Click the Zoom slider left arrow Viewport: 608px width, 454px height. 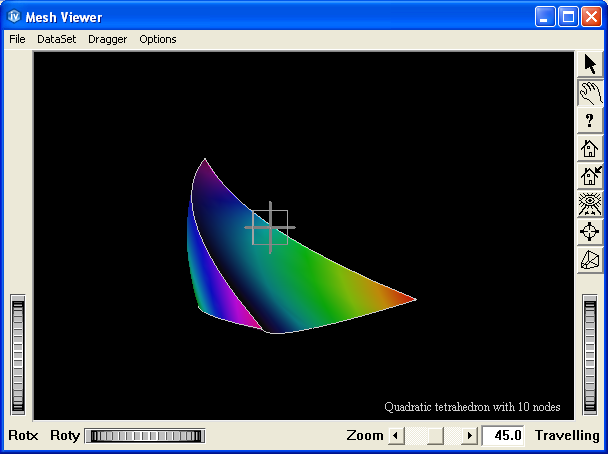pyautogui.click(x=394, y=436)
